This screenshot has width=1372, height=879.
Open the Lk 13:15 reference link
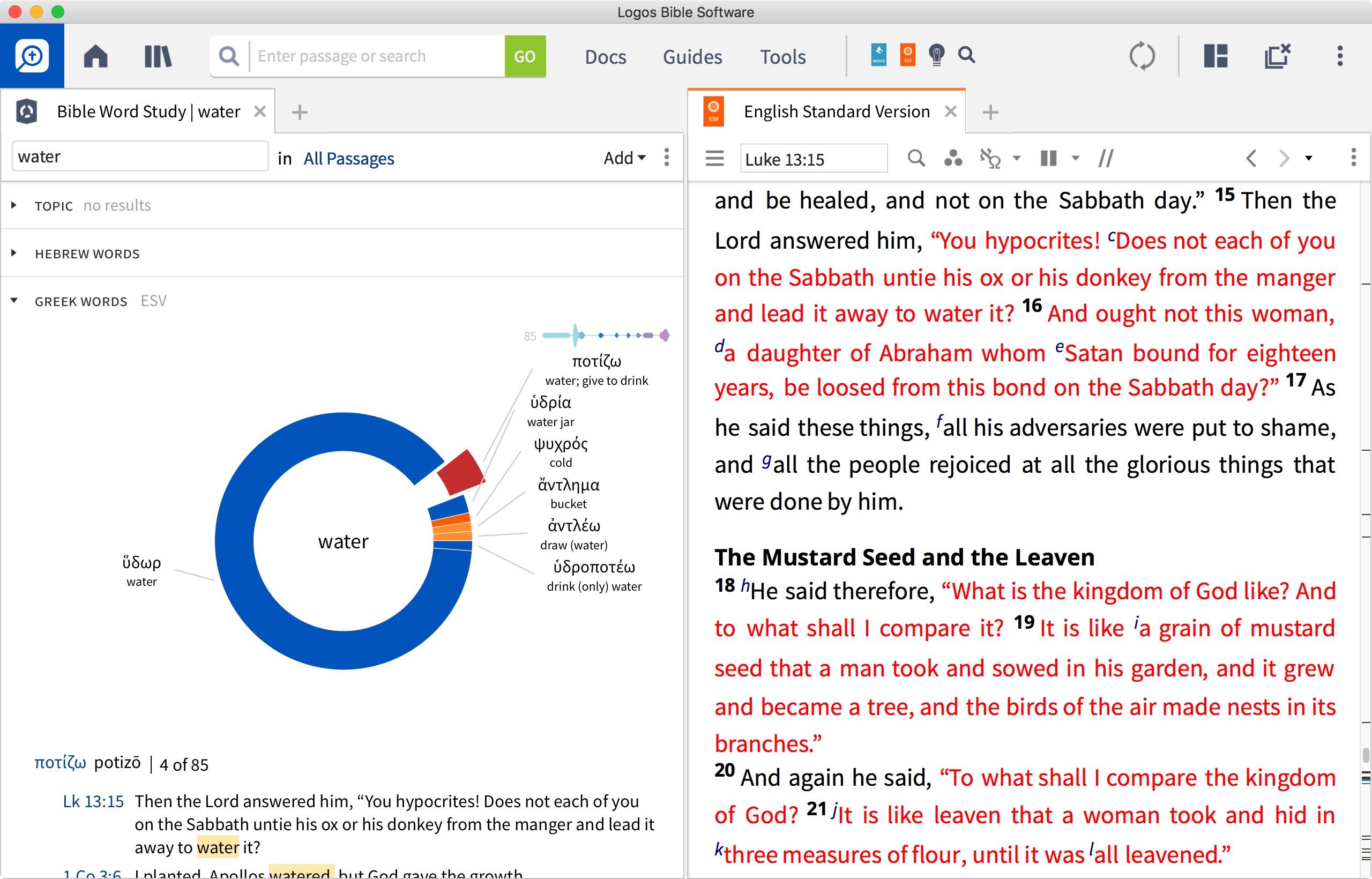[x=93, y=801]
